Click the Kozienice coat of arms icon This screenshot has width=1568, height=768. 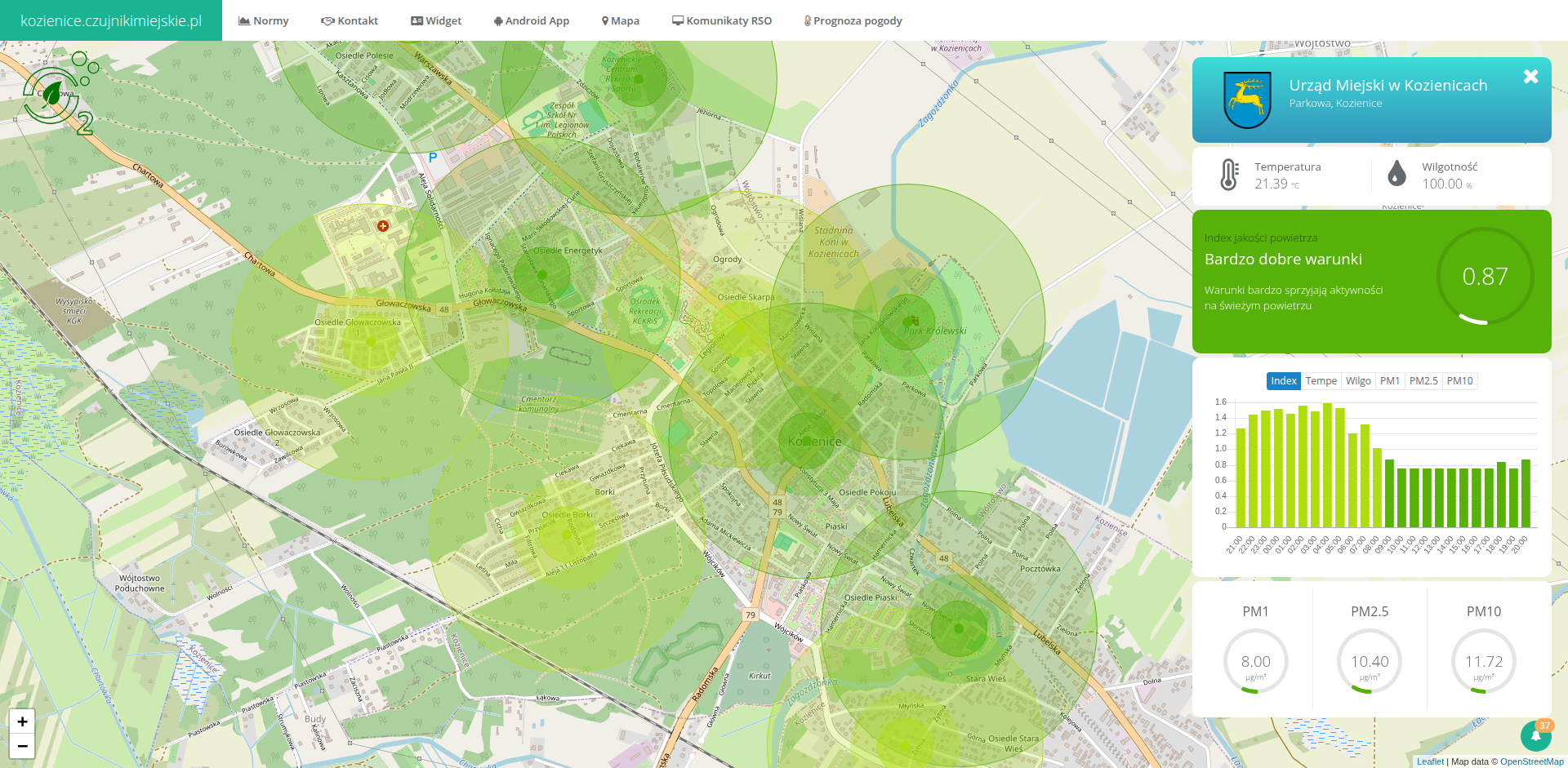[x=1247, y=100]
